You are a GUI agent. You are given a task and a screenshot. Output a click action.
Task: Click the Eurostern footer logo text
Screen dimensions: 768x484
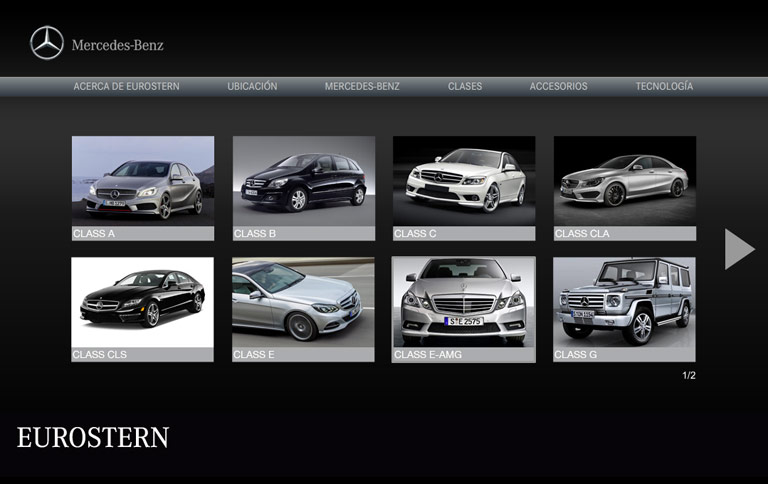[93, 438]
